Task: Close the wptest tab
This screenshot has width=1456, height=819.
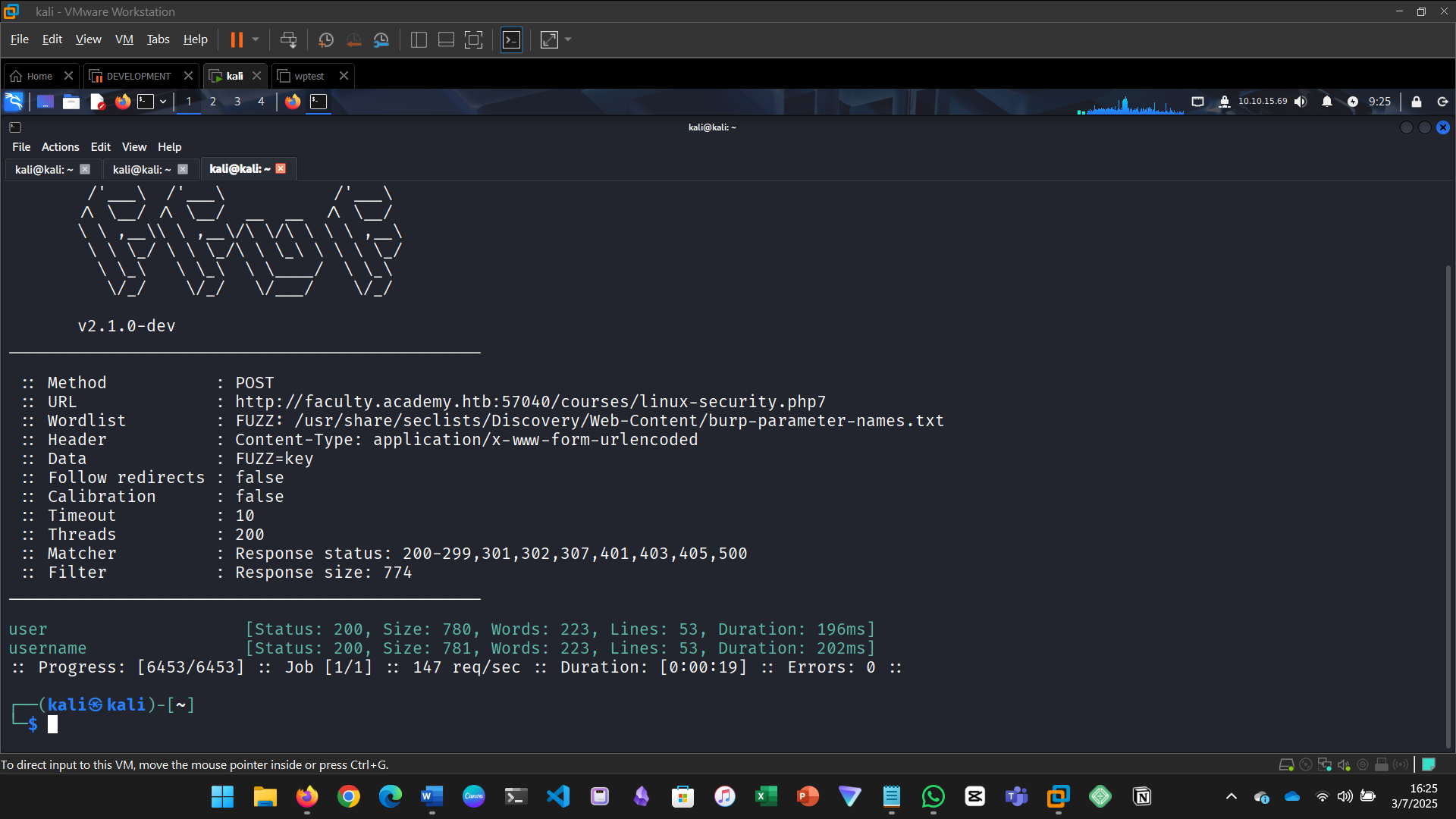Action: pos(344,76)
